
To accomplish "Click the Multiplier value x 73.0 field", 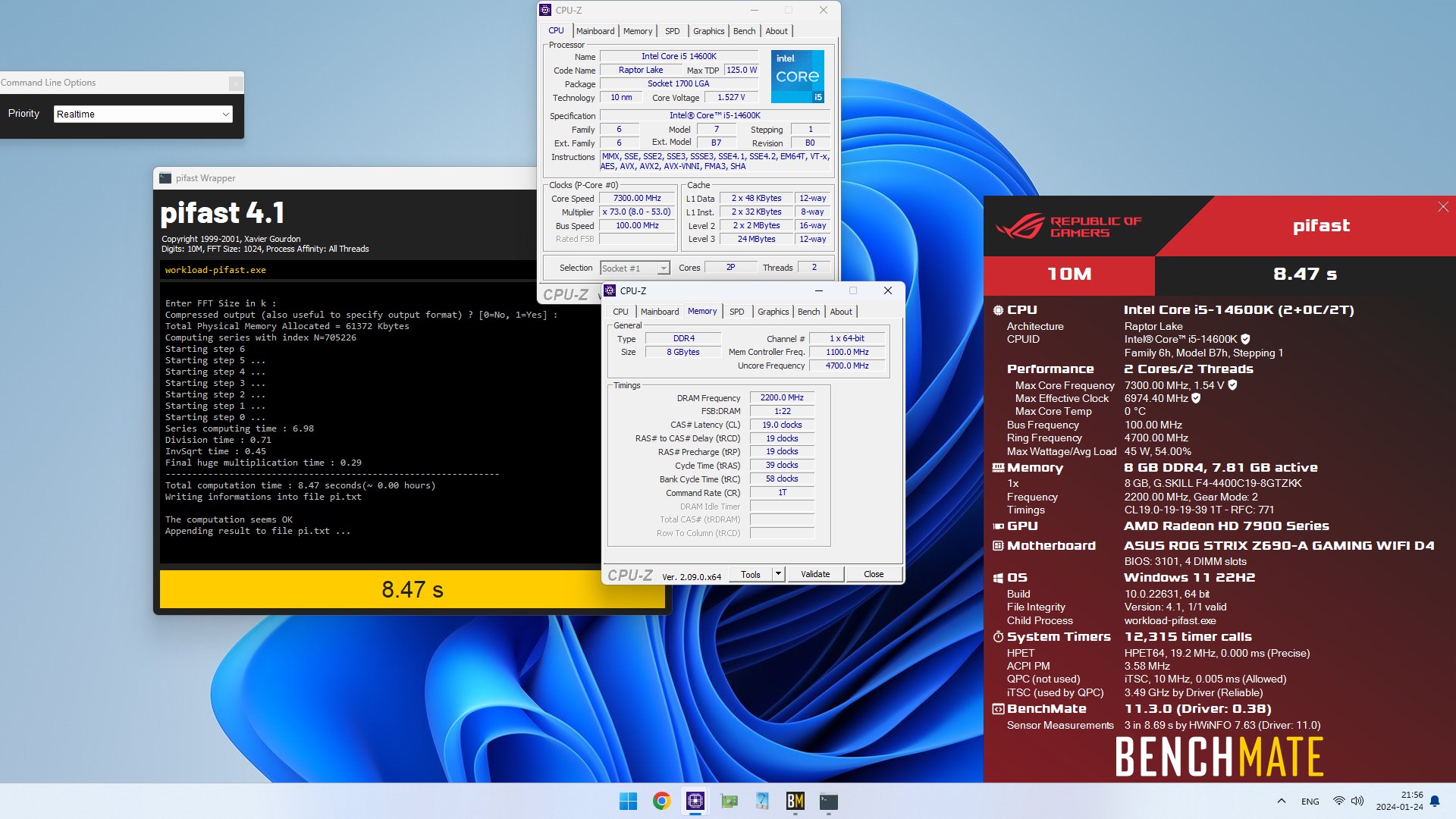I will coord(637,212).
